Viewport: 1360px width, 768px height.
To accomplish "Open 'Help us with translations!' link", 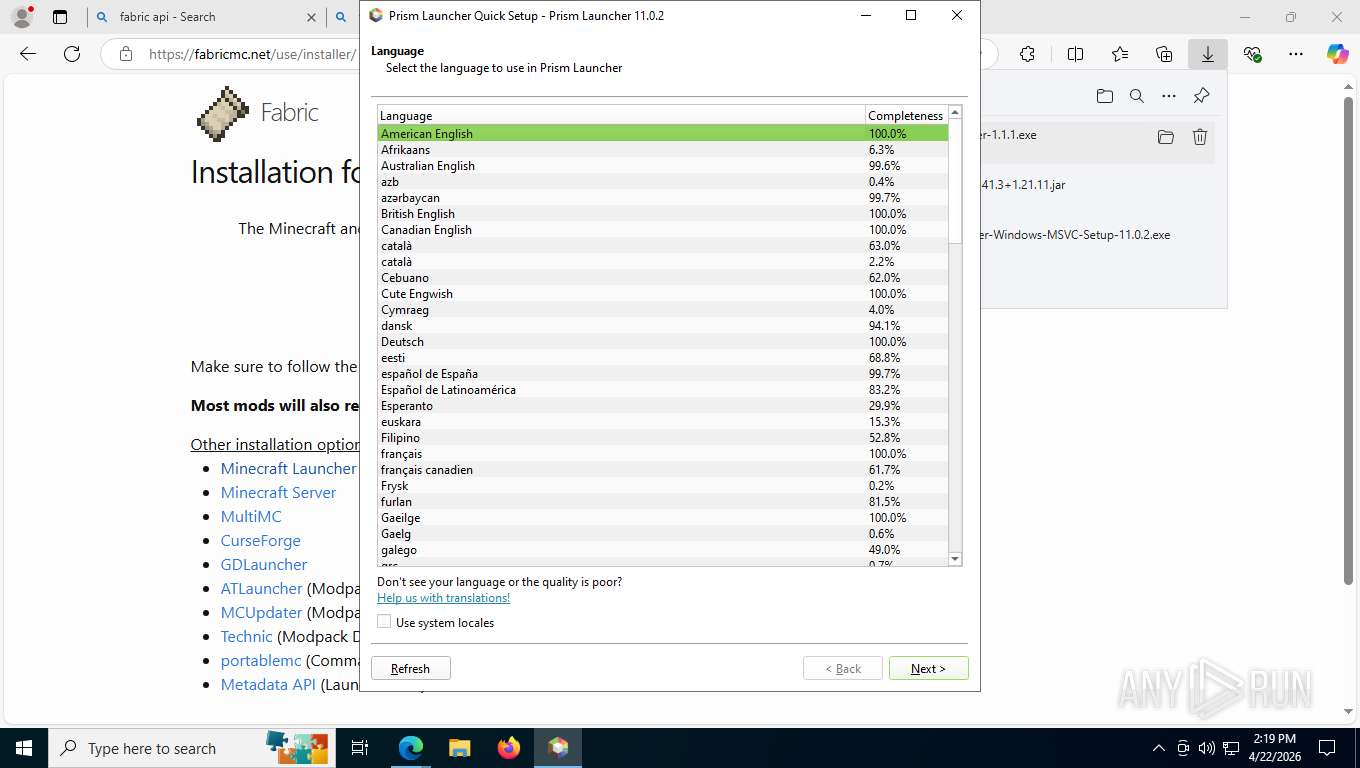I will 443,598.
